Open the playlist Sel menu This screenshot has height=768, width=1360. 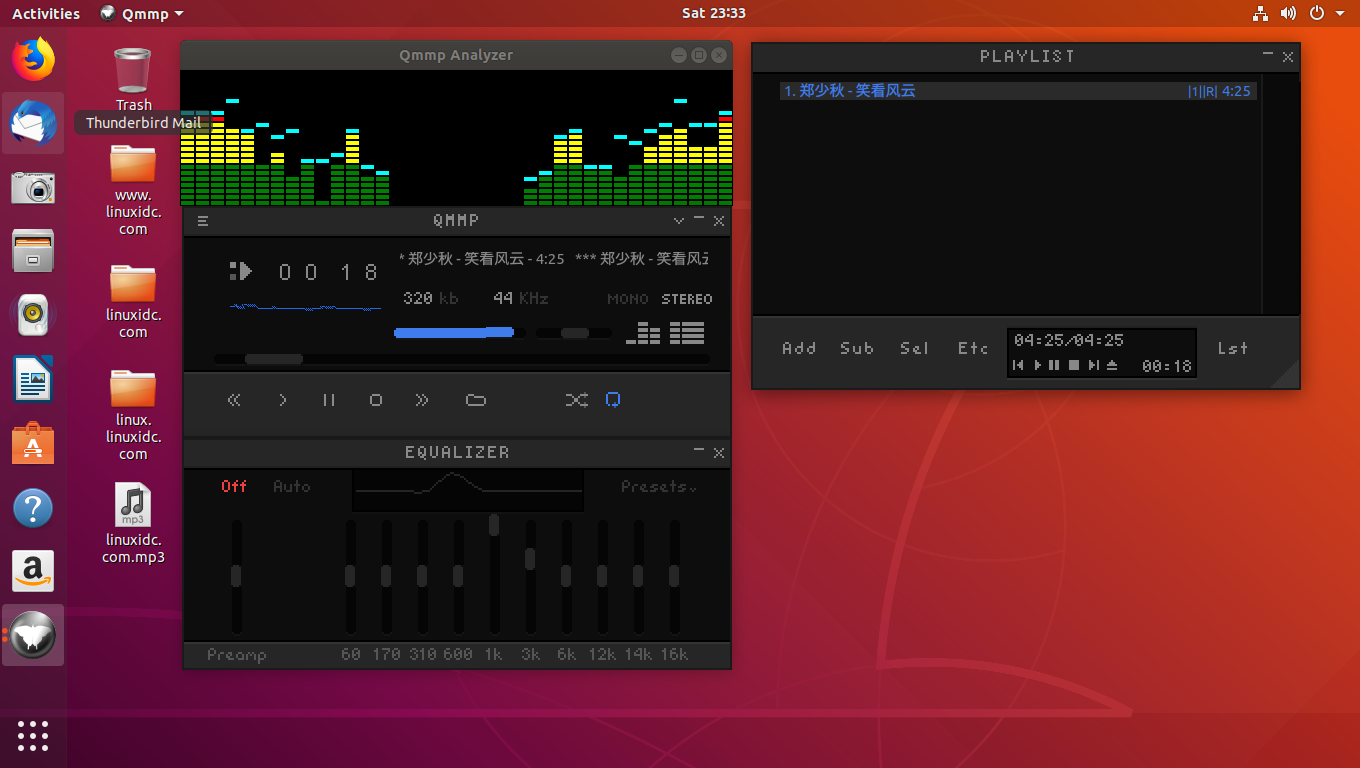pyautogui.click(x=914, y=348)
